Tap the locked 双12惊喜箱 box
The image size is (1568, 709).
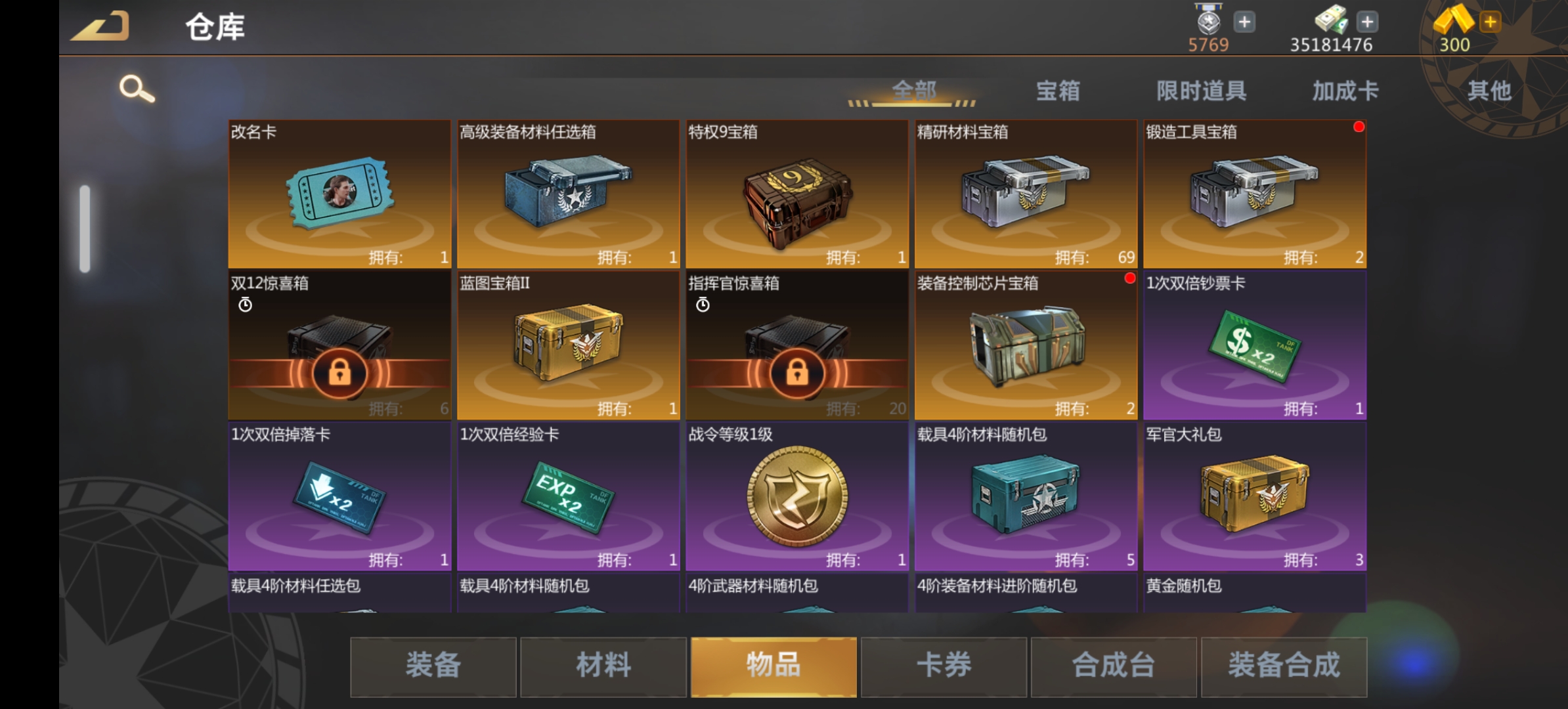coord(339,345)
